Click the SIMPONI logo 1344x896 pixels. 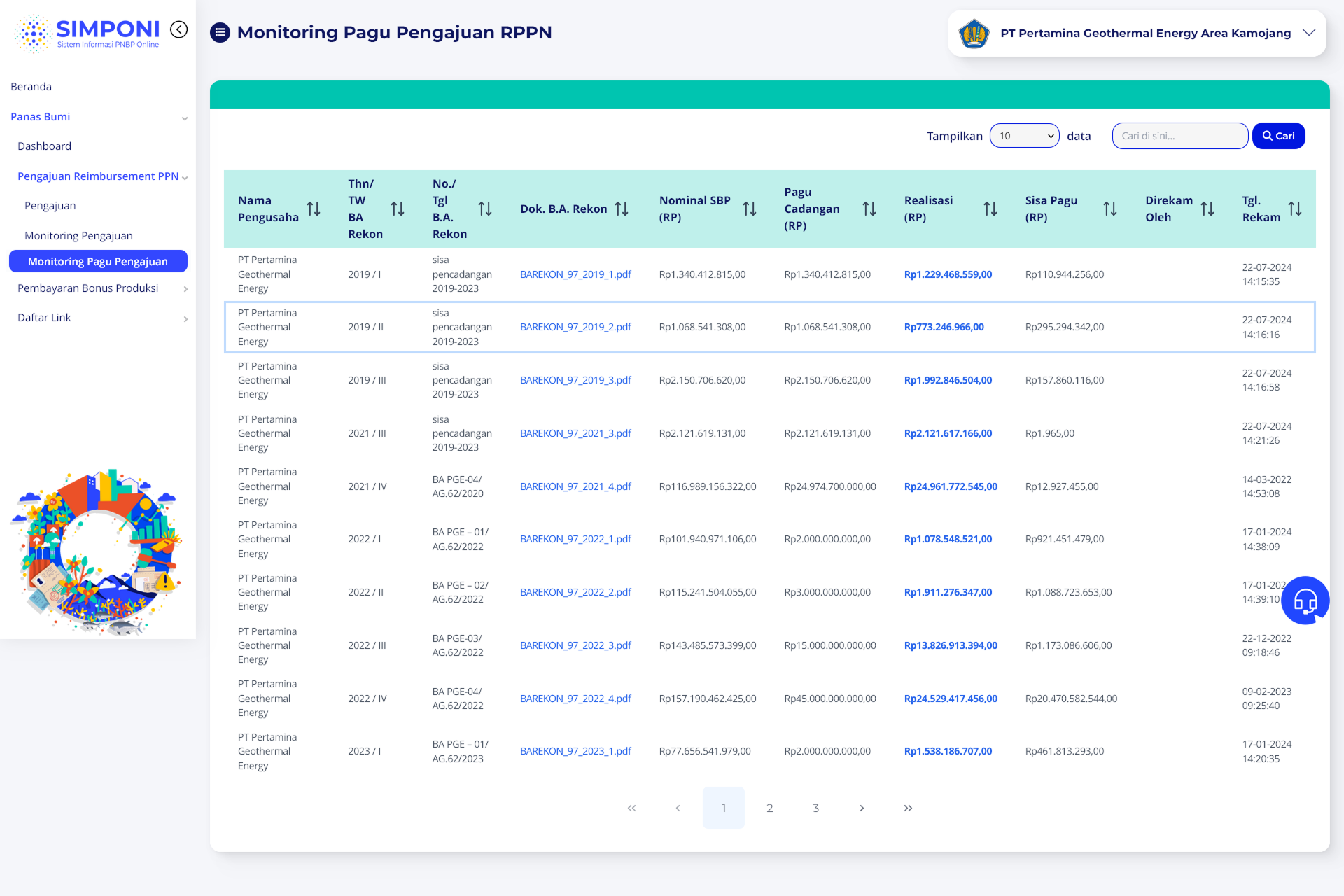coord(87,33)
